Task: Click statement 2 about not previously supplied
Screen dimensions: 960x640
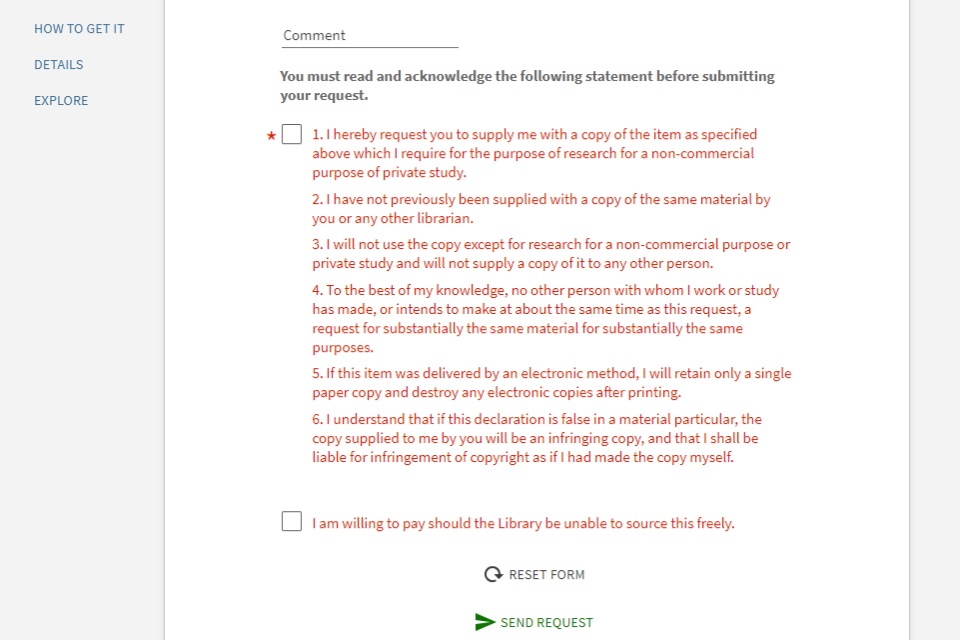Action: [540, 208]
